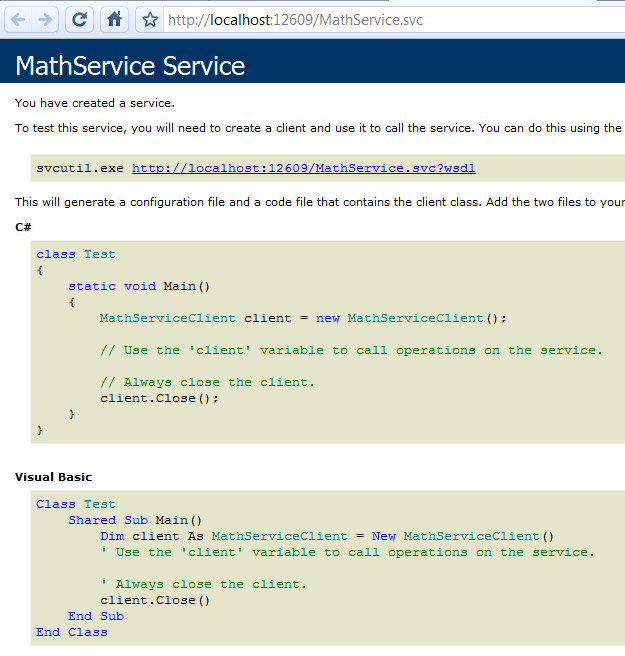Click the 'You have created a service.' text

tap(95, 103)
